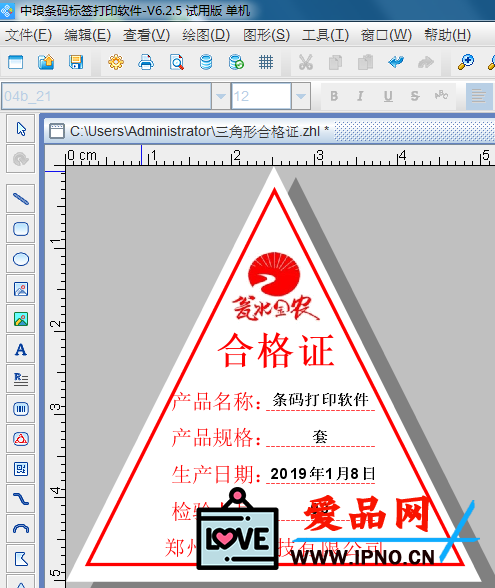Open the 工具(T) menu
Viewport: 495px width, 588px height.
click(326, 35)
